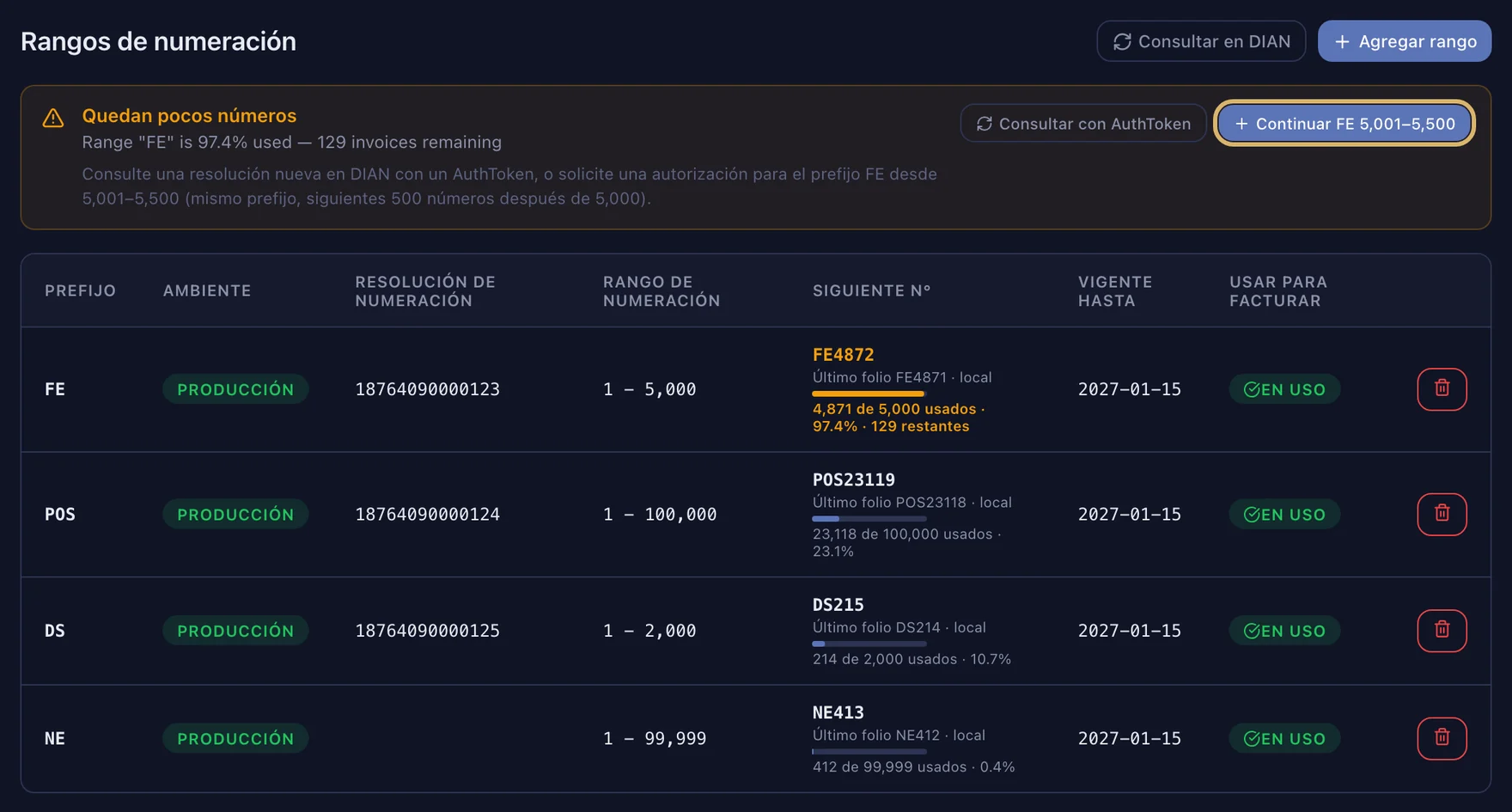Click the SIGUIENTE N° column header
This screenshot has height=812, width=1512.
point(872,290)
